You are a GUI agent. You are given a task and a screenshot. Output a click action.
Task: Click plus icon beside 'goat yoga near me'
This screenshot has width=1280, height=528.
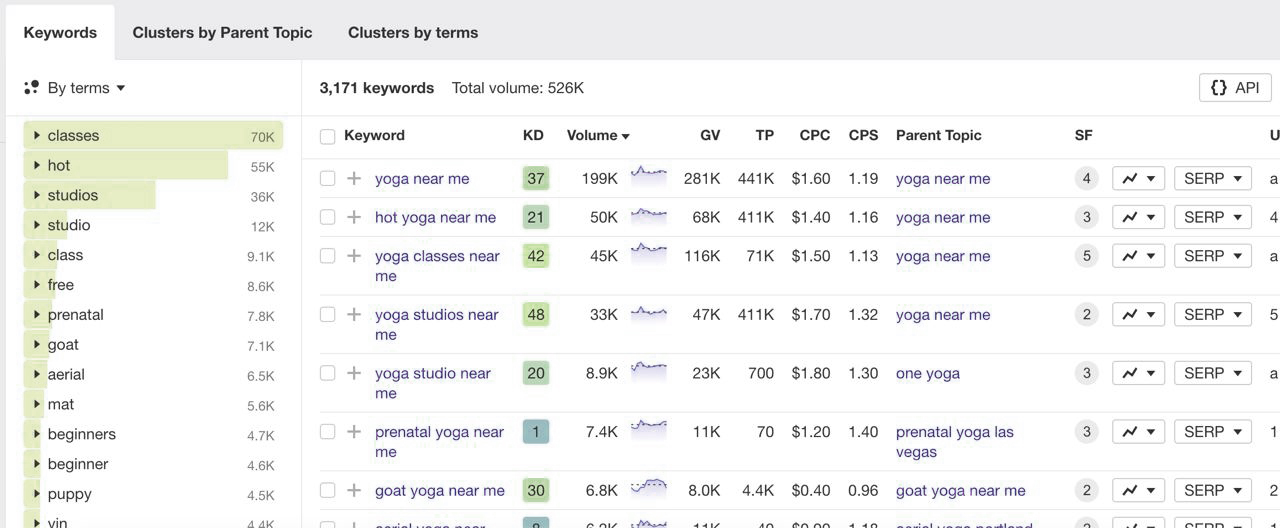[354, 491]
